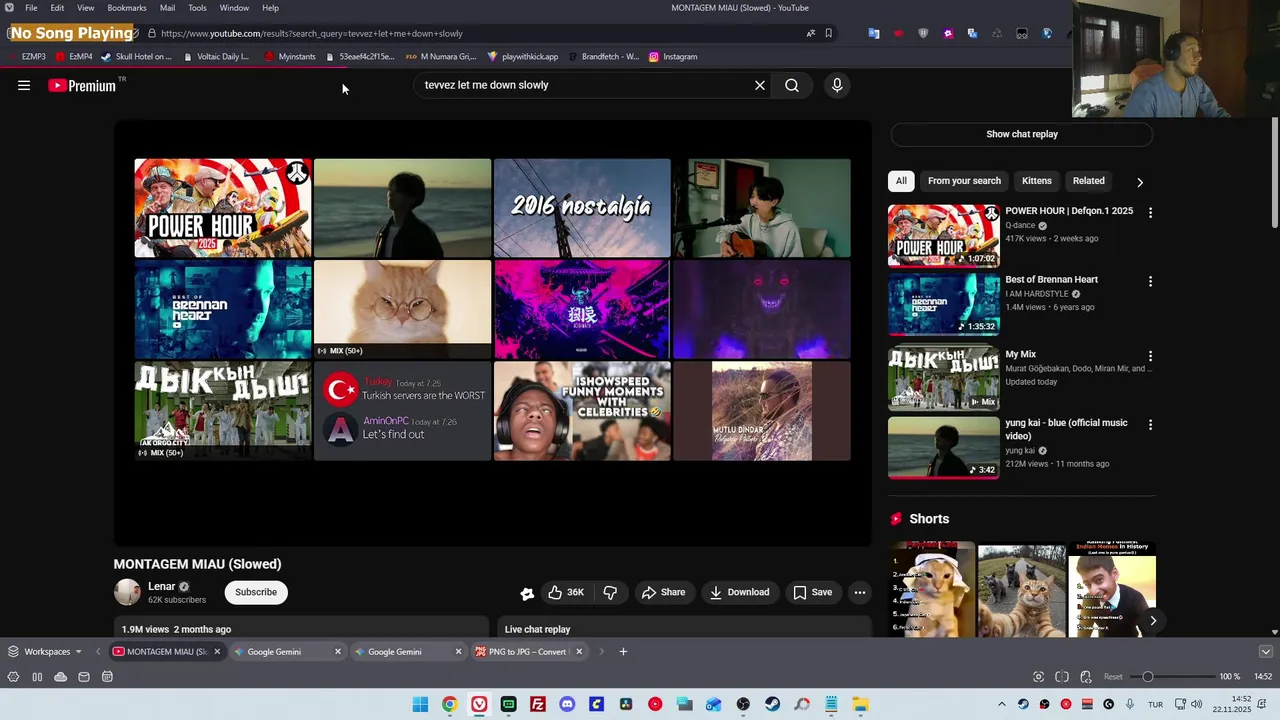This screenshot has width=1280, height=720.
Task: Open Windows Start button
Action: (420, 705)
